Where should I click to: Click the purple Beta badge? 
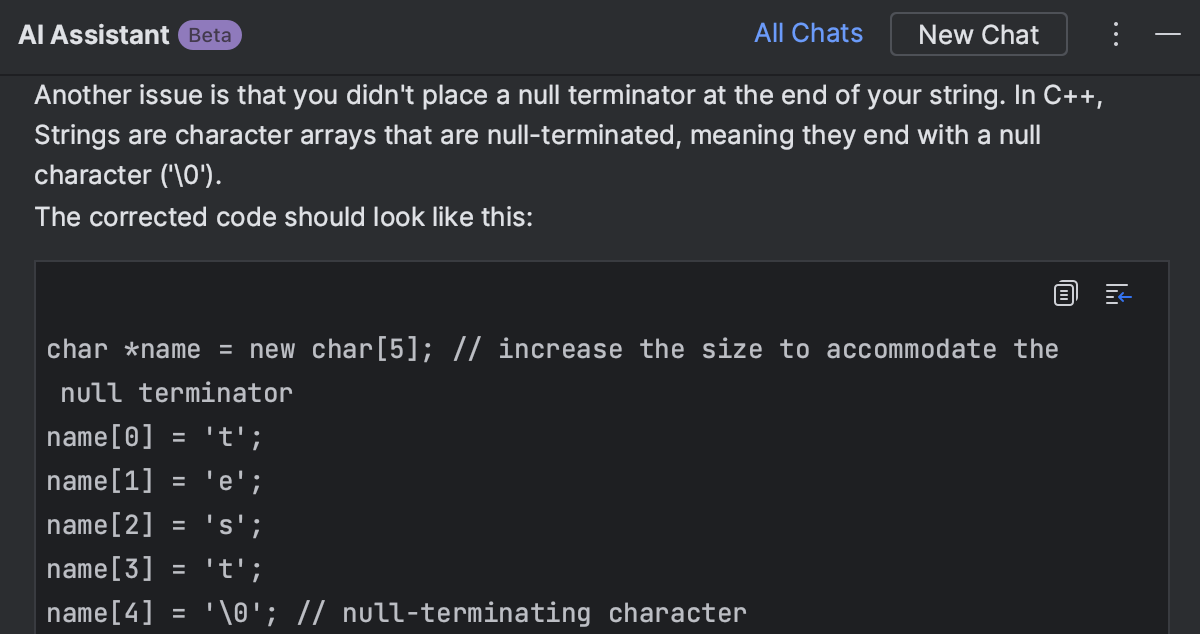tap(210, 35)
